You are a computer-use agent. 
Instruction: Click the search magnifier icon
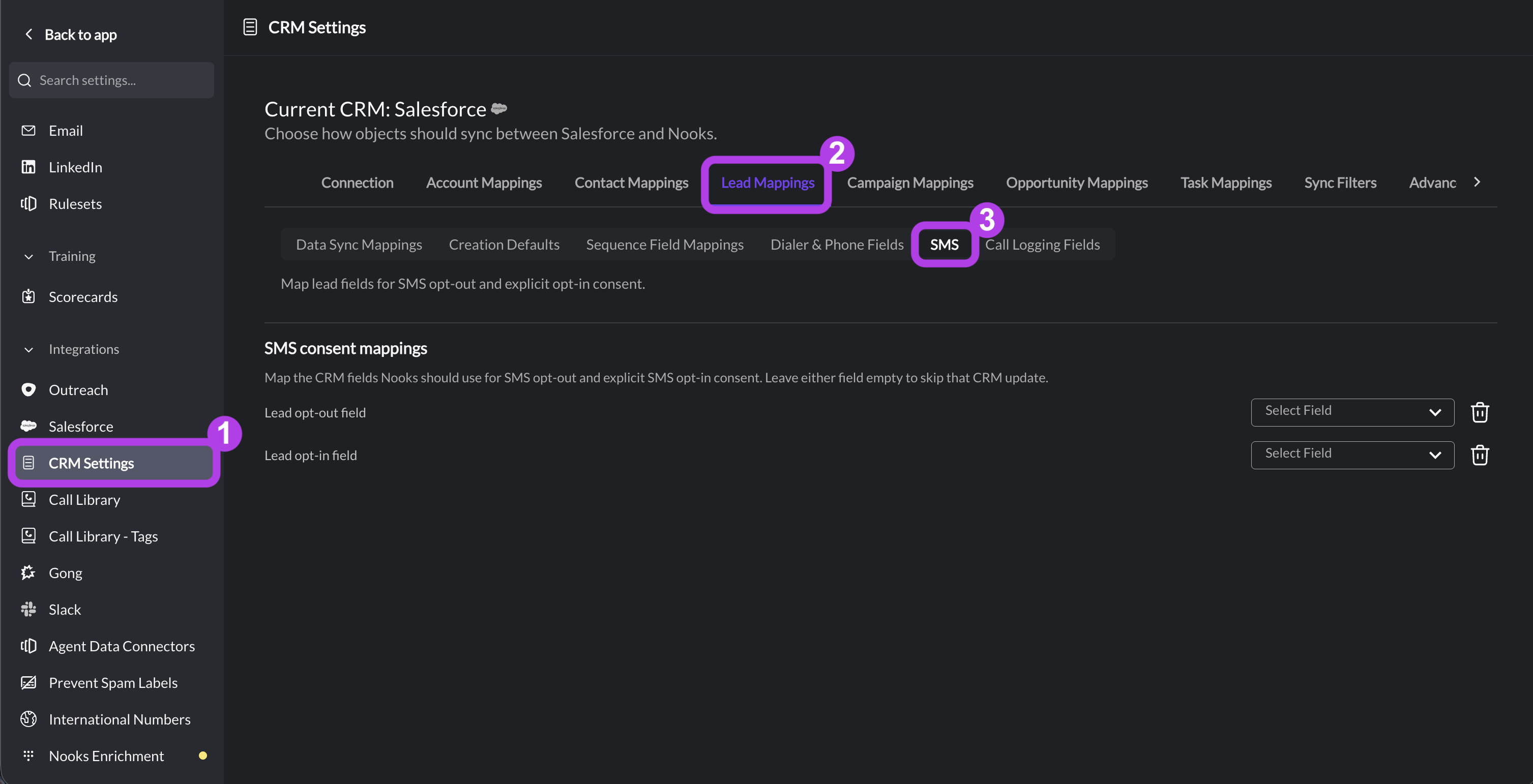[24, 80]
